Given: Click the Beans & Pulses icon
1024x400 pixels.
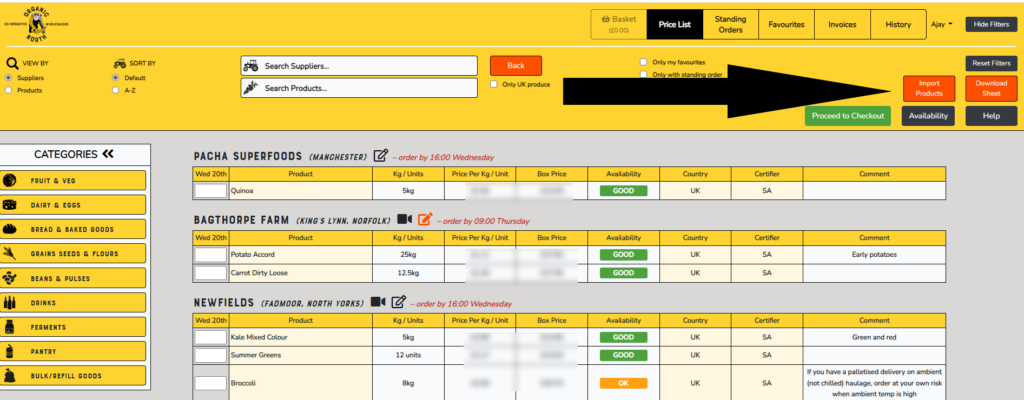Looking at the screenshot, I should coord(10,278).
